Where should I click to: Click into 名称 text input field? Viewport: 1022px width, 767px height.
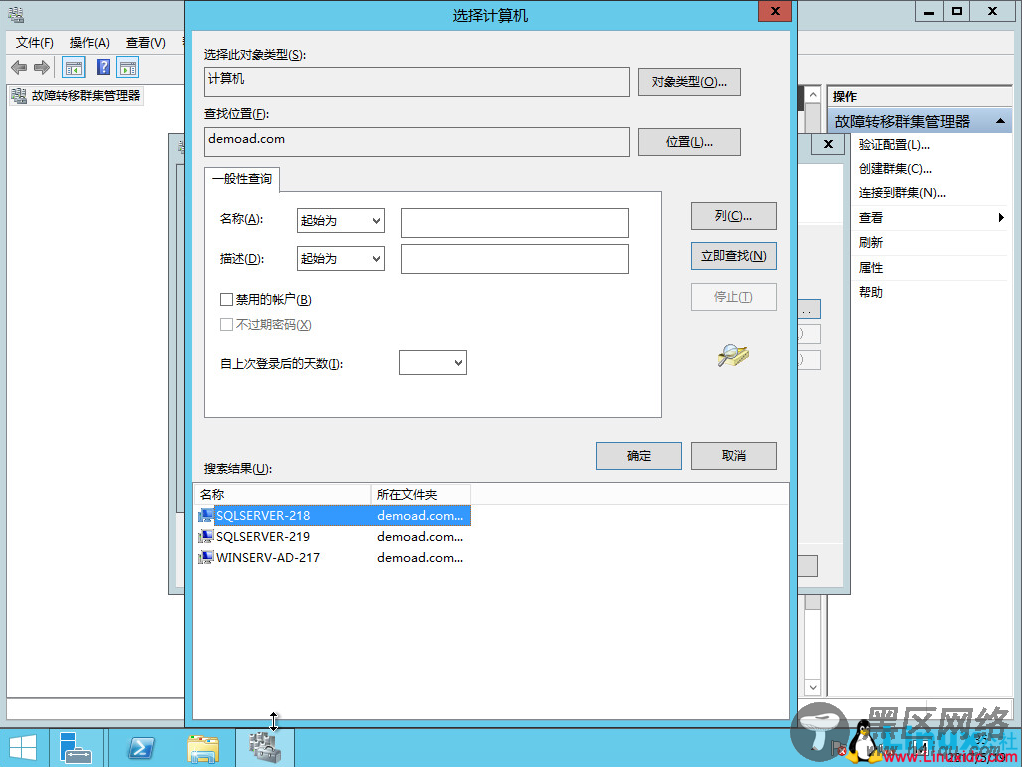(515, 223)
